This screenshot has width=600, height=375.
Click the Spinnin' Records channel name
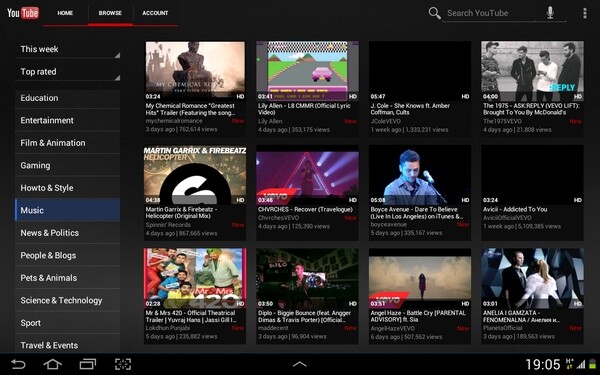[168, 225]
